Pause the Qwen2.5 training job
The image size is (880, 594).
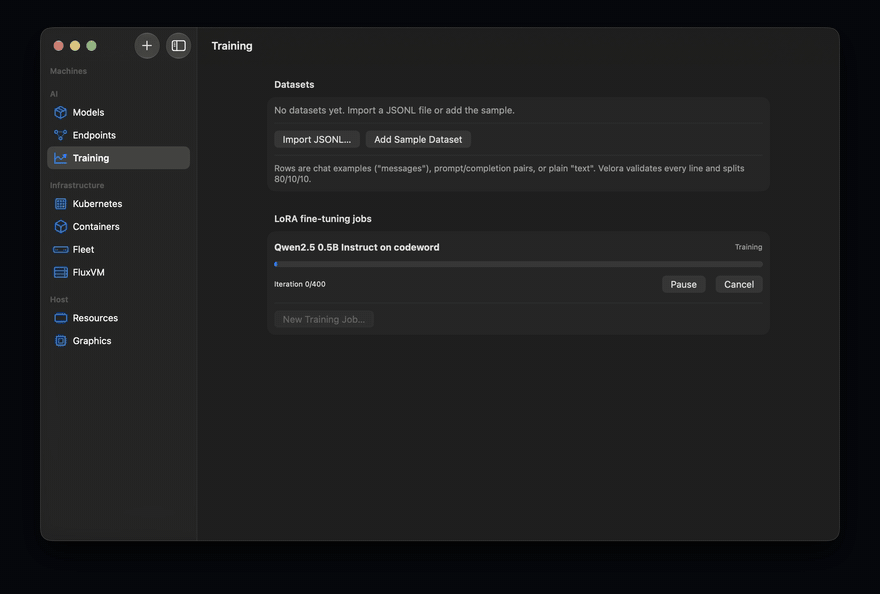click(x=684, y=285)
